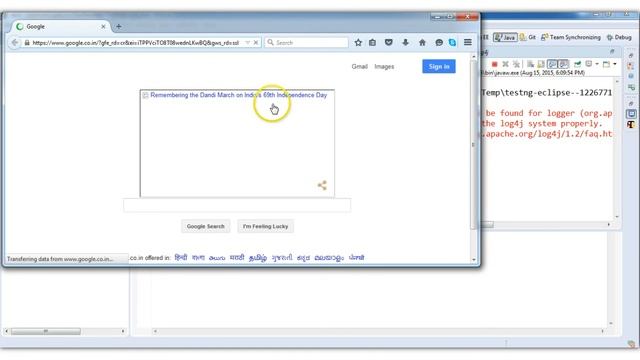
Task: Open Images link on Google page
Action: (384, 67)
